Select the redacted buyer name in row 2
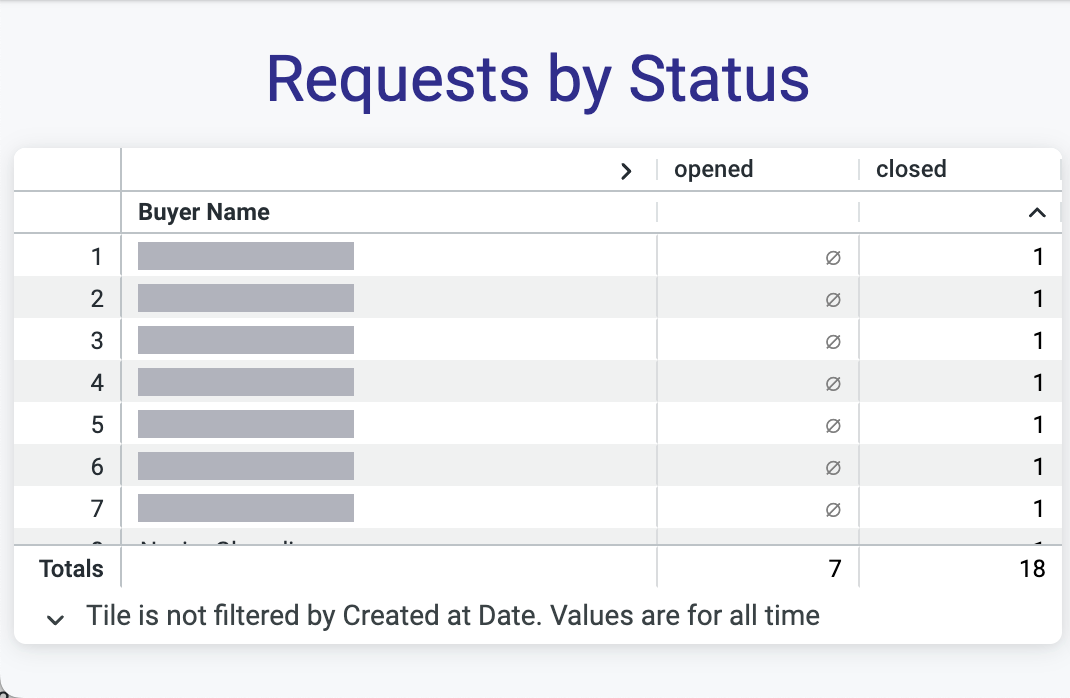1070x698 pixels. (246, 298)
